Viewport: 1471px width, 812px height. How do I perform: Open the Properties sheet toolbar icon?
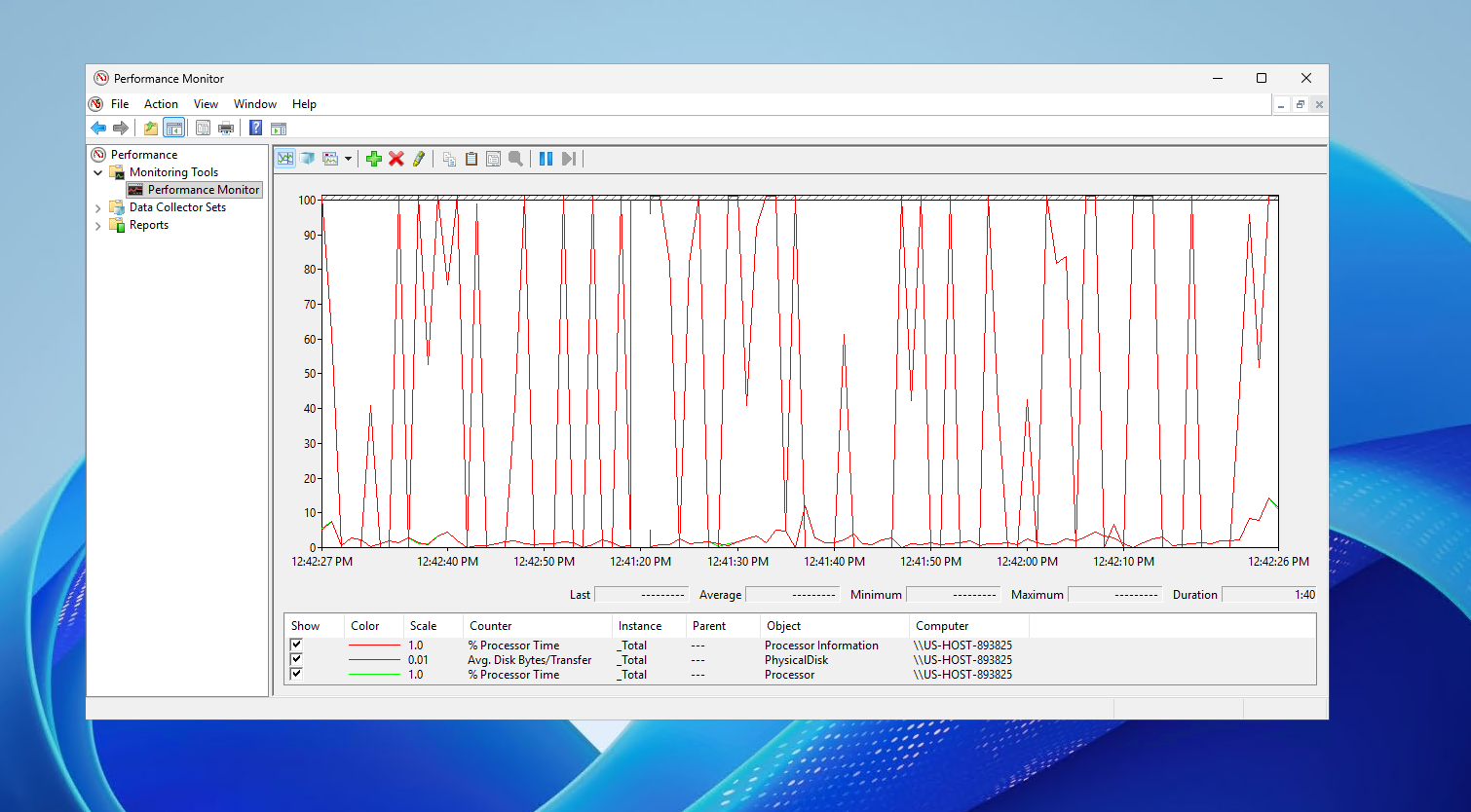tap(203, 129)
